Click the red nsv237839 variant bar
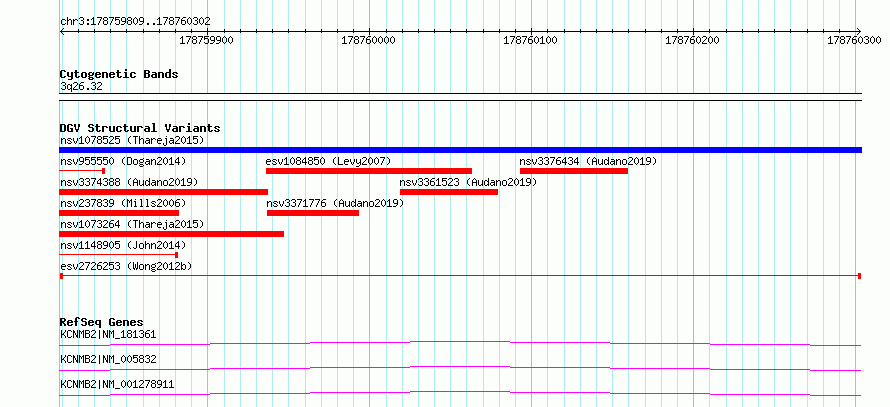This screenshot has width=890, height=407. tap(119, 213)
